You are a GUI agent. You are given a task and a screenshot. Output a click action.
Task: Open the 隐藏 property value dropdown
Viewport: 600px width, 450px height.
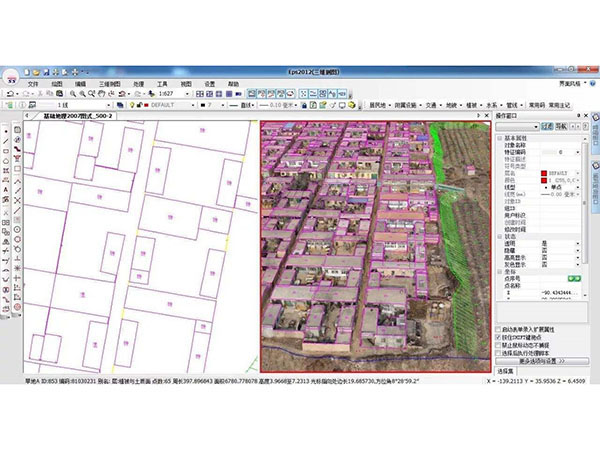578,251
